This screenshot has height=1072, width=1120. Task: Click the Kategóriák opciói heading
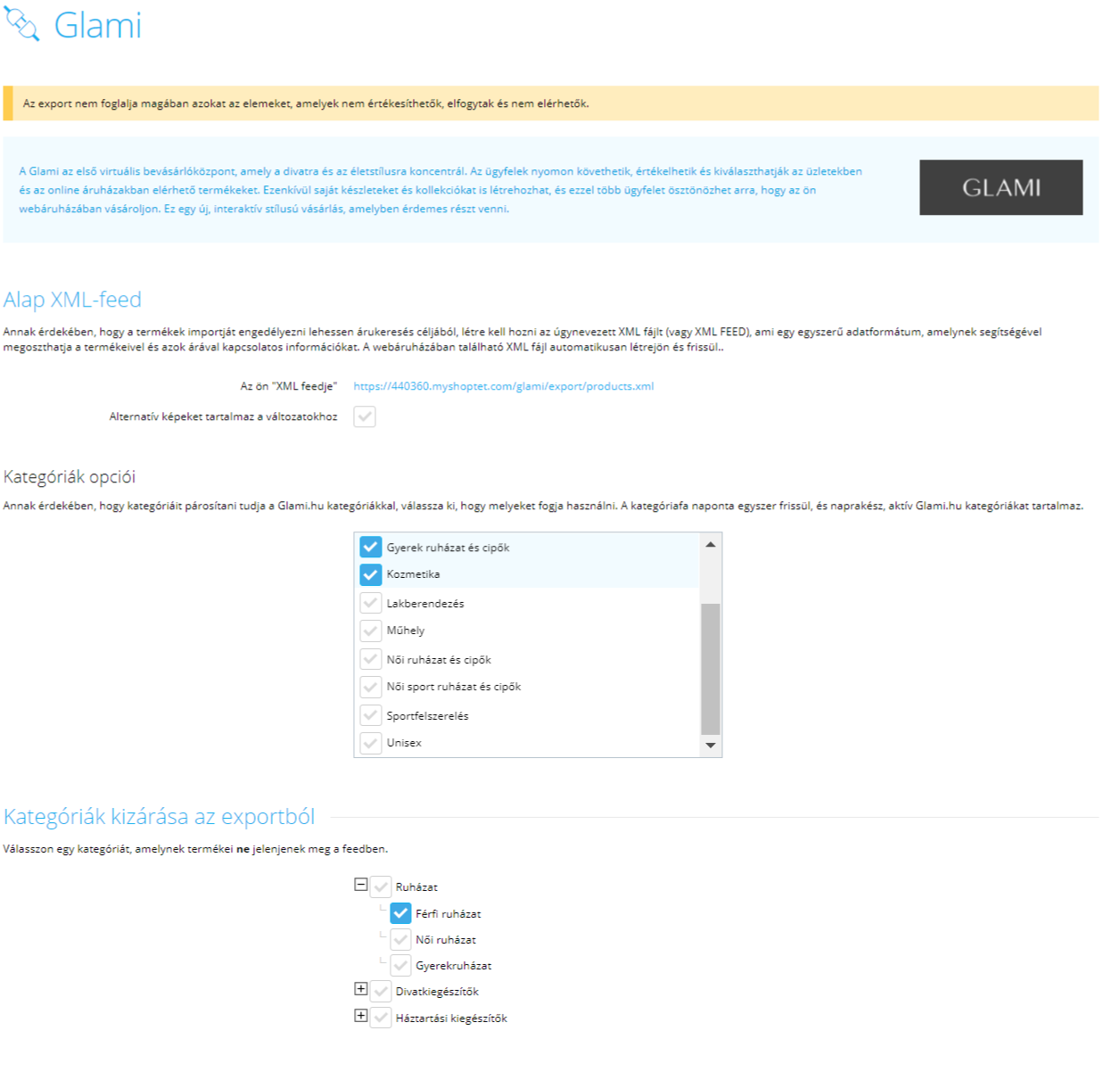click(x=70, y=477)
